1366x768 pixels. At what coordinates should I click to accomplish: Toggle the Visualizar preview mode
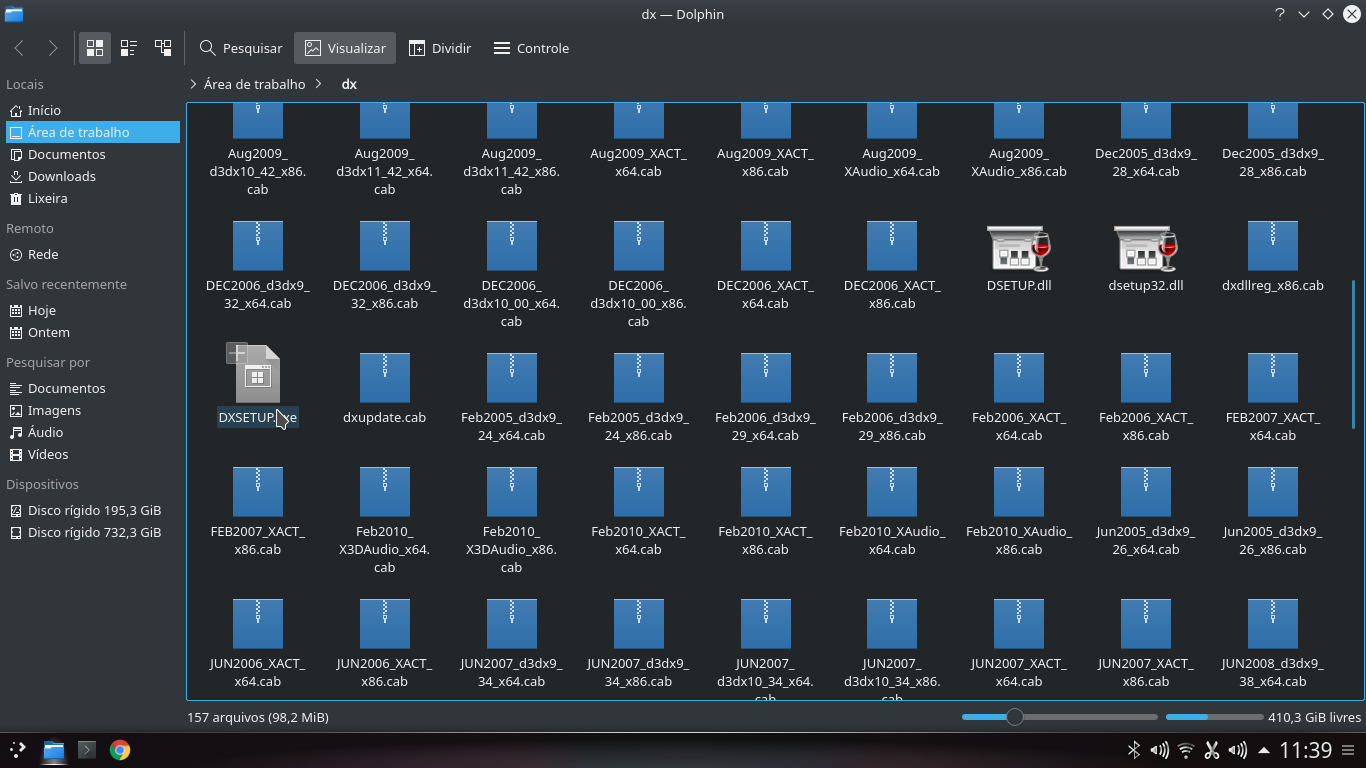pyautogui.click(x=344, y=47)
